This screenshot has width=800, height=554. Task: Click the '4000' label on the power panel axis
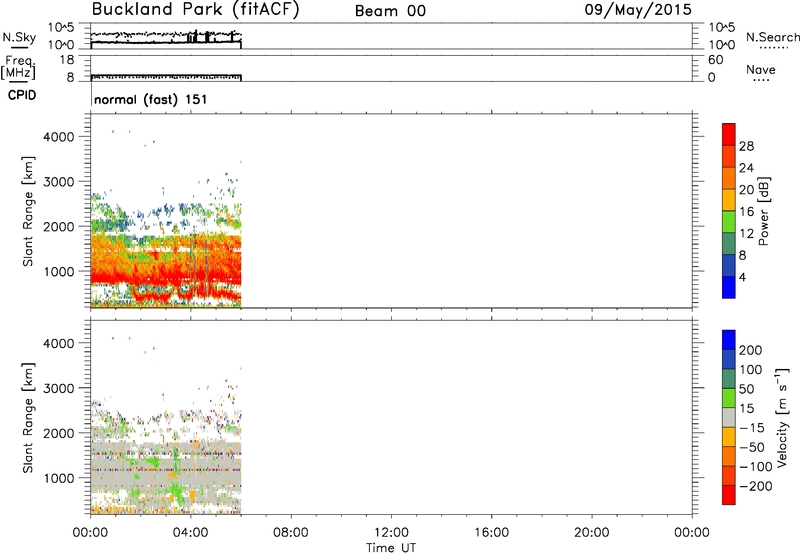click(x=59, y=137)
